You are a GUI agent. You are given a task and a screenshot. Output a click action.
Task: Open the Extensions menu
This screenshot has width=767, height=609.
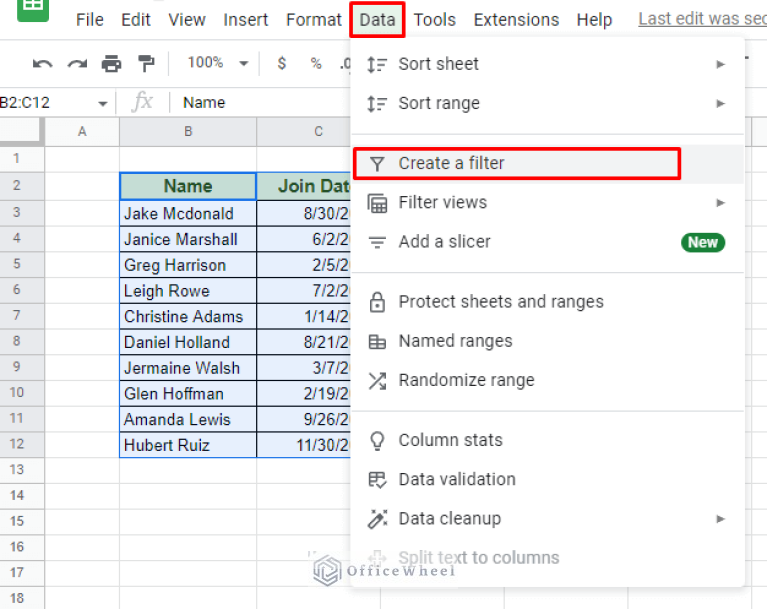tap(516, 20)
